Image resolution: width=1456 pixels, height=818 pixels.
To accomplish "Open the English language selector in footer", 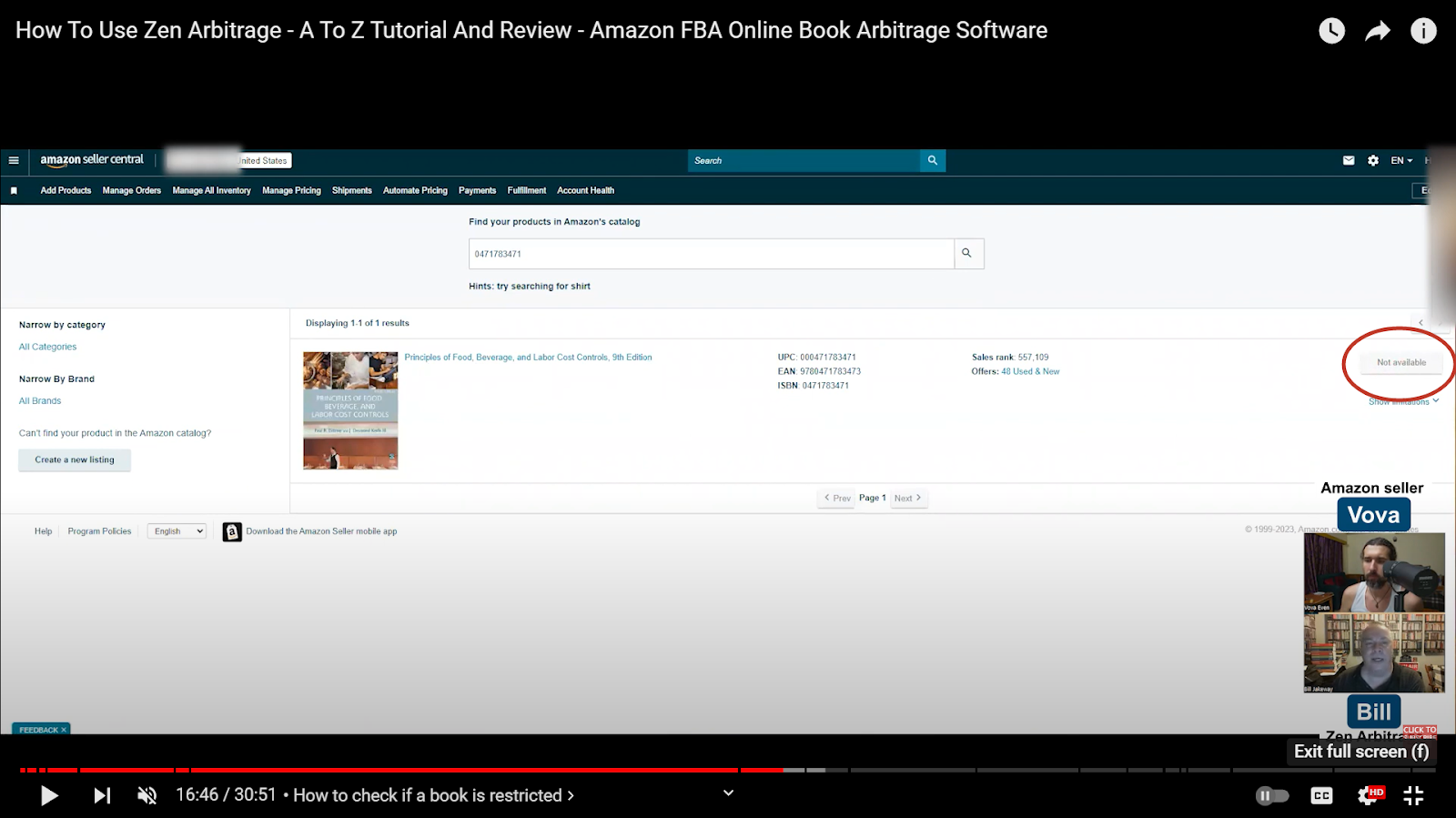I will point(177,531).
